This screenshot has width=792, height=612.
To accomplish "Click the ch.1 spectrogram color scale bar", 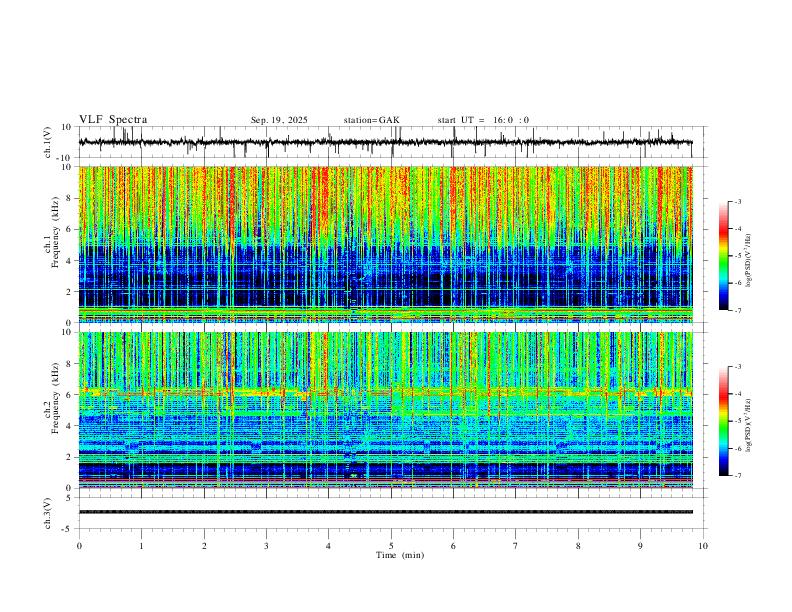I will 723,256.
